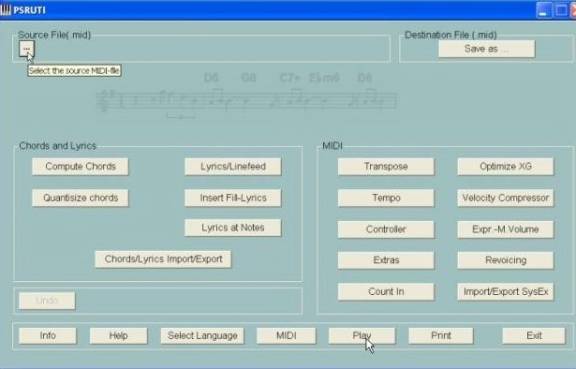Open the Tempo settings
Viewport: 576px width, 369px height.
tap(386, 198)
